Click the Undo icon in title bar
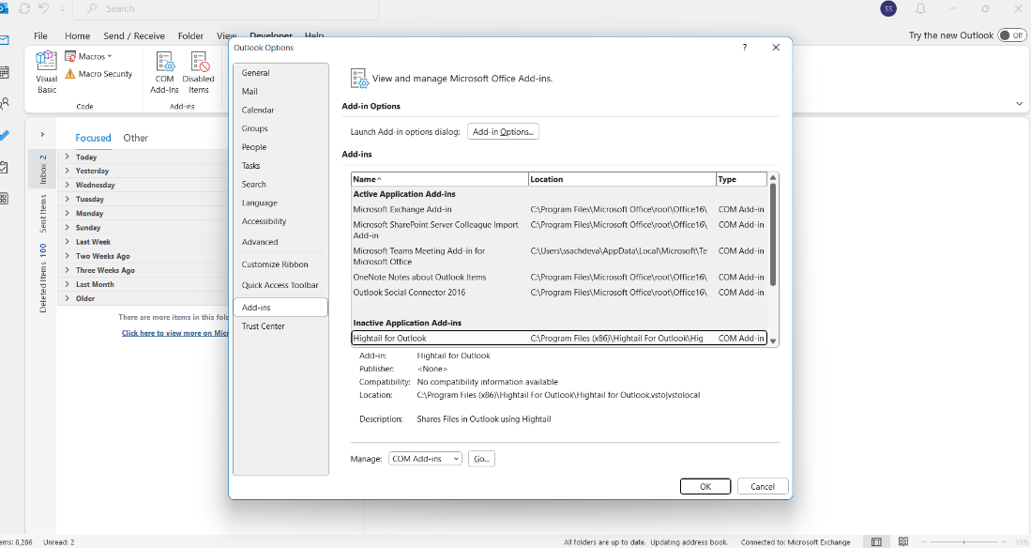The image size is (1033, 551). click(44, 9)
